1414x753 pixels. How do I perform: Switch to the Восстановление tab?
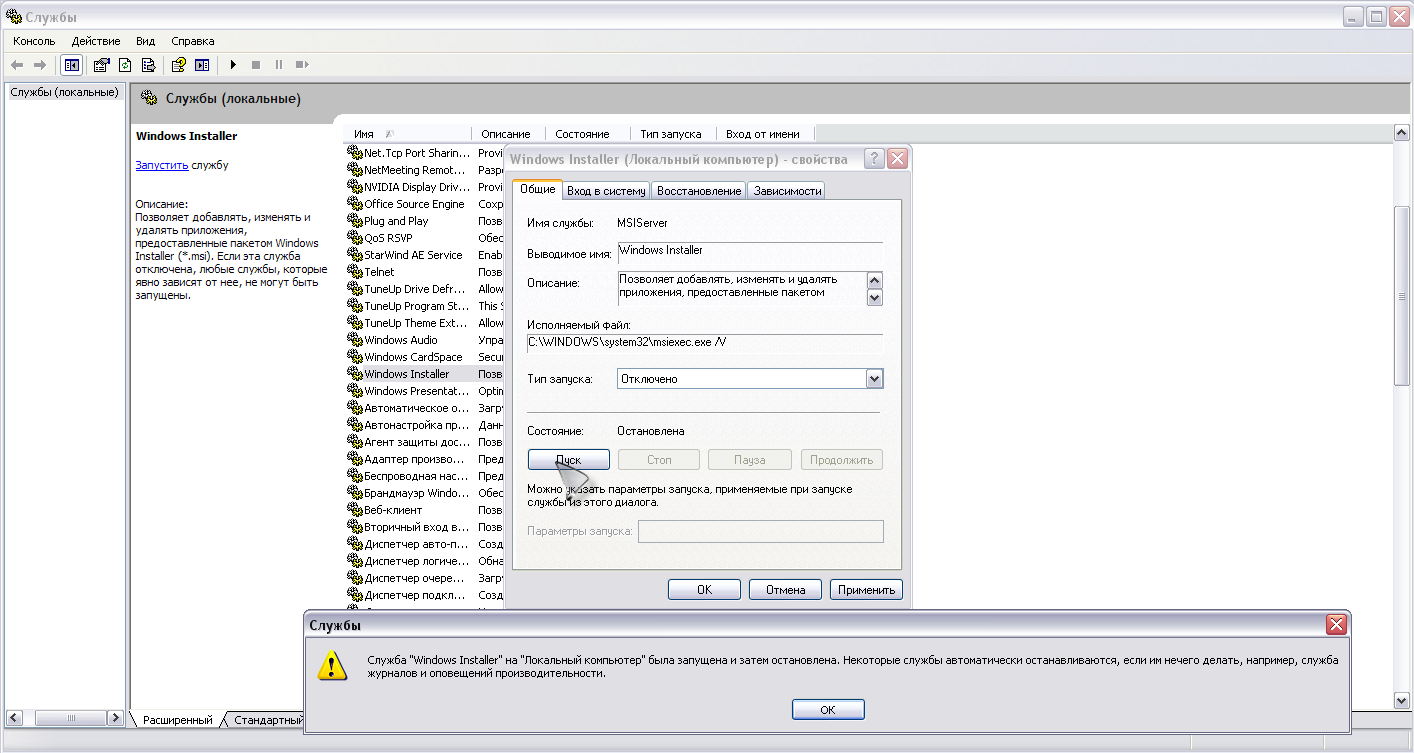[x=699, y=190]
